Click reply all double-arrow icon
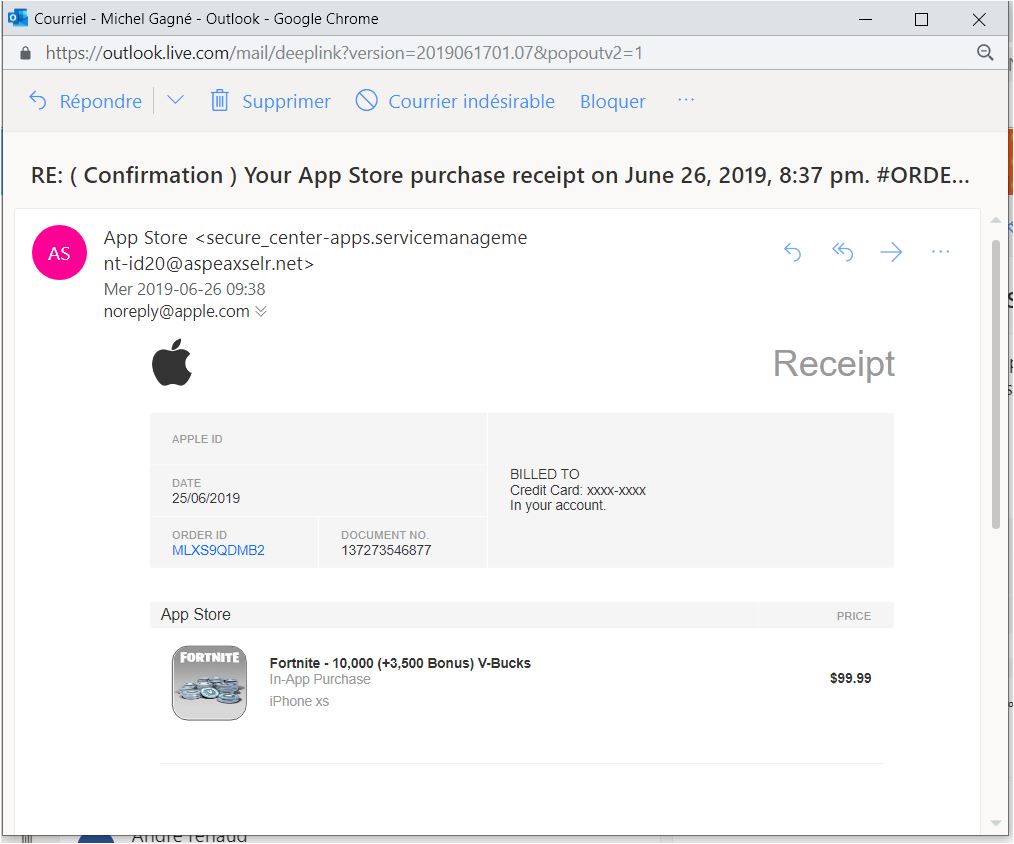 pyautogui.click(x=842, y=253)
